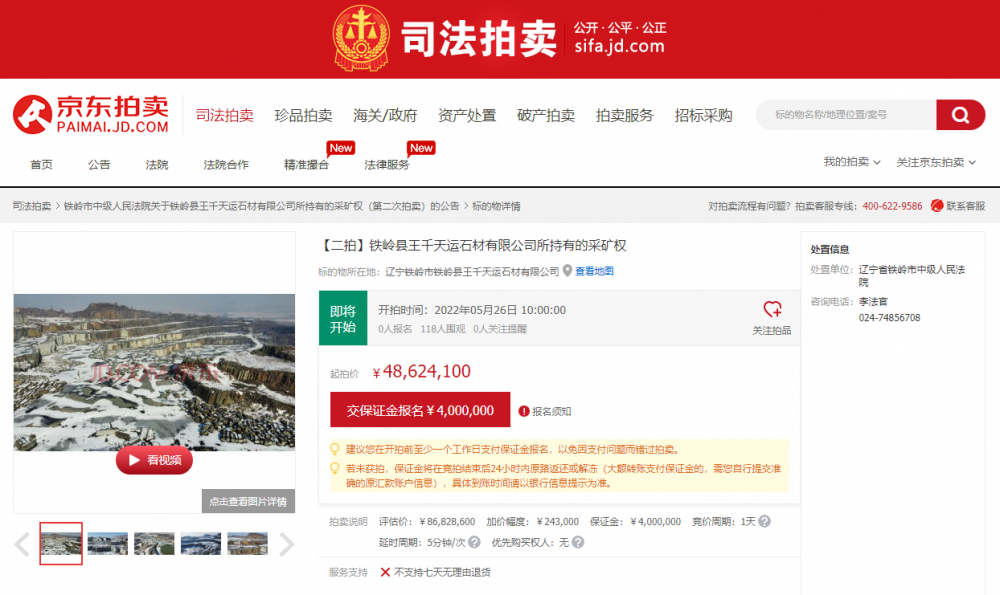This screenshot has width=1000, height=595.
Task: Click the delay period help question mark
Action: (474, 542)
